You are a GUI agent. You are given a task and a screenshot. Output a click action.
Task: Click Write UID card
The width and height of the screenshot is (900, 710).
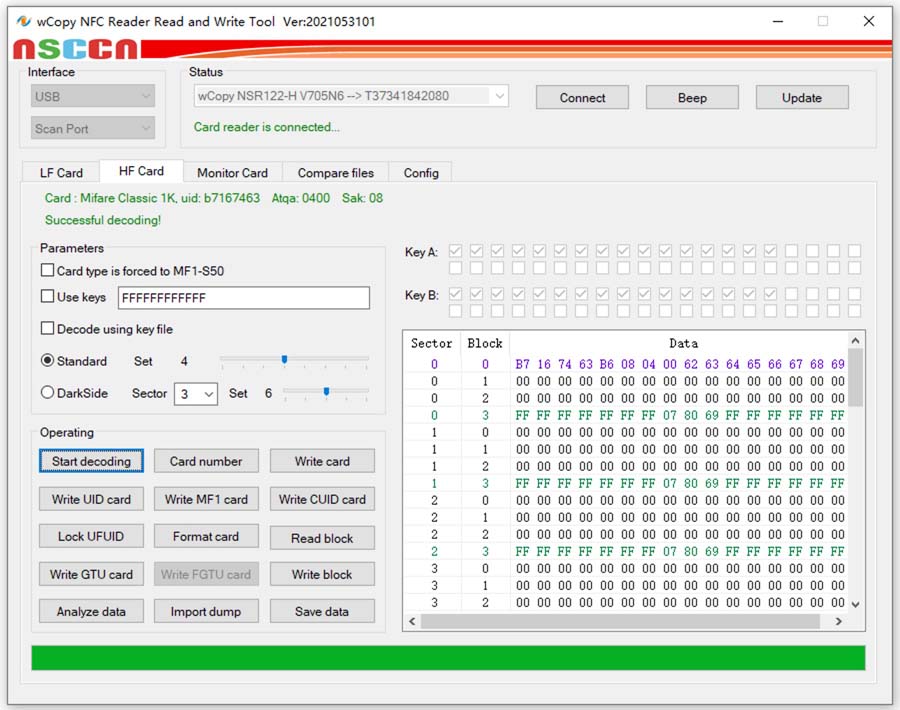click(x=91, y=499)
